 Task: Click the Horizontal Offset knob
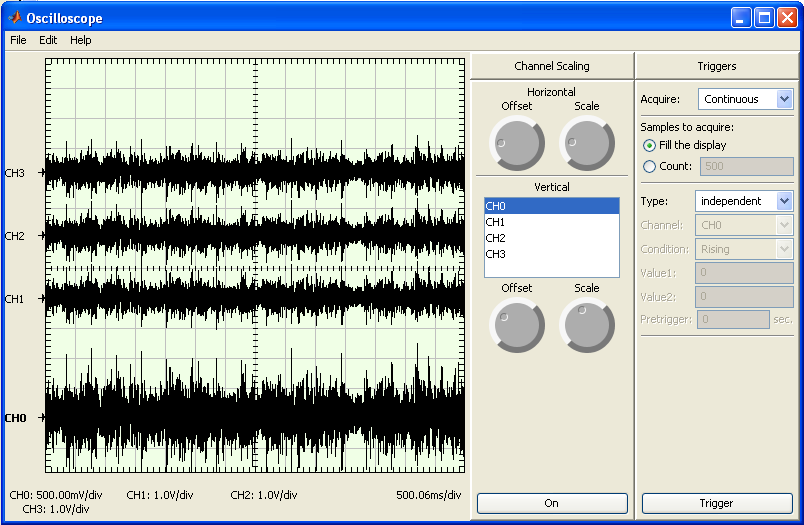[517, 143]
